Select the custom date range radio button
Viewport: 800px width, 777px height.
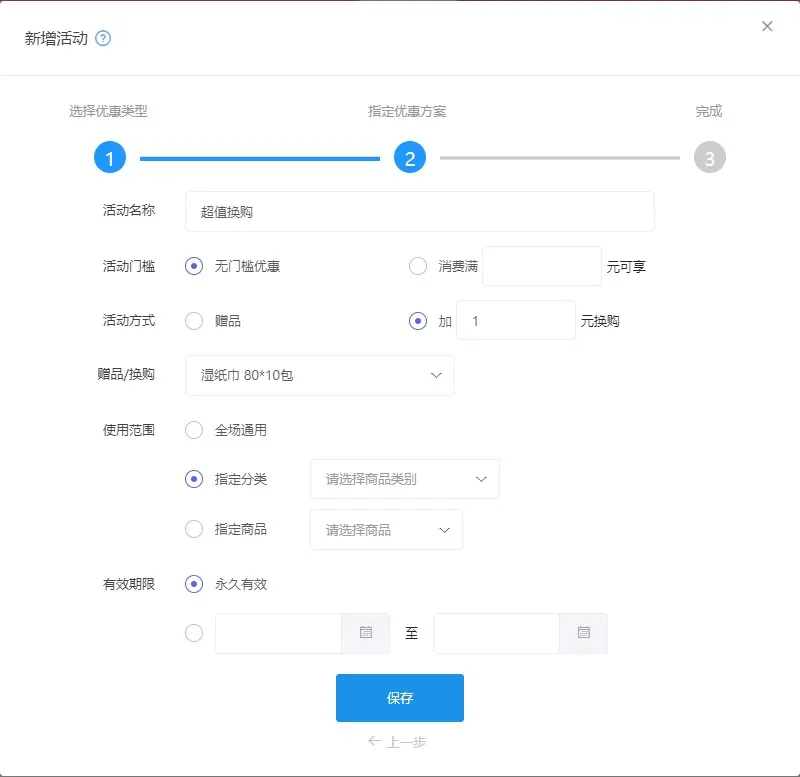(x=194, y=633)
